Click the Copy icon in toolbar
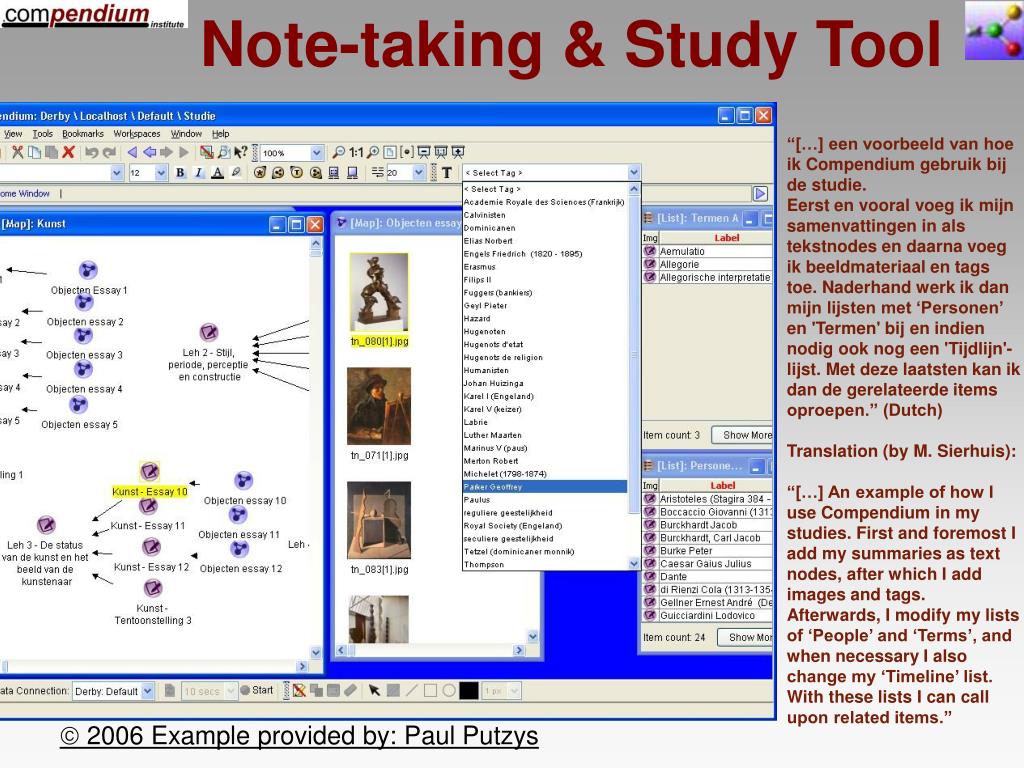This screenshot has width=1024, height=768. [34, 152]
